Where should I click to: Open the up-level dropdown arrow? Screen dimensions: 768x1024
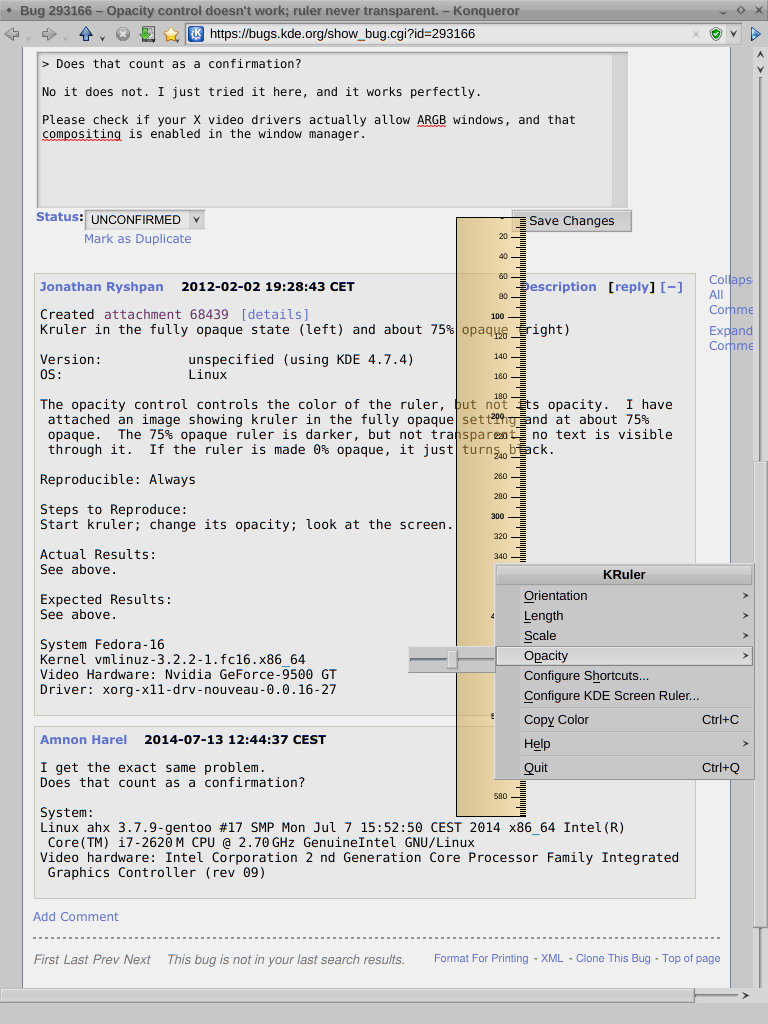pos(103,39)
